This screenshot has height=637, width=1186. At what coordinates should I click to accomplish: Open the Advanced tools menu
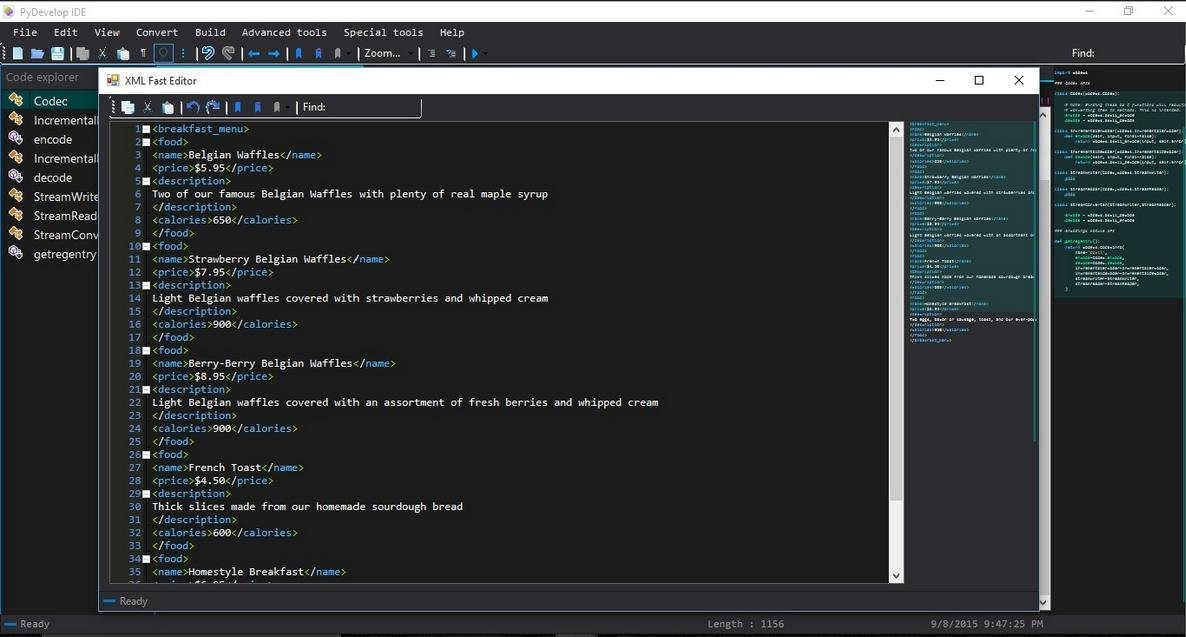(x=284, y=33)
